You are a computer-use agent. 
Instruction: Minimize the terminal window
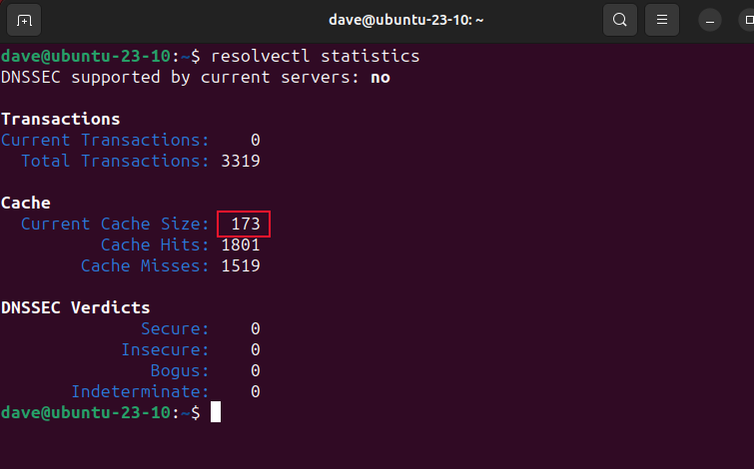click(x=710, y=20)
